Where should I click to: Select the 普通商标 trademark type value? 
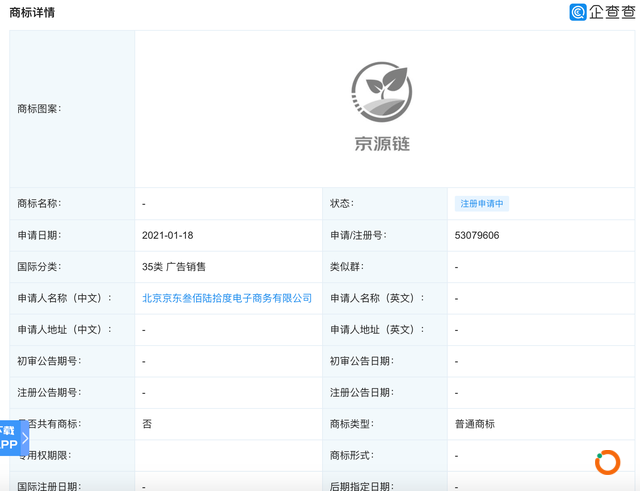point(475,424)
